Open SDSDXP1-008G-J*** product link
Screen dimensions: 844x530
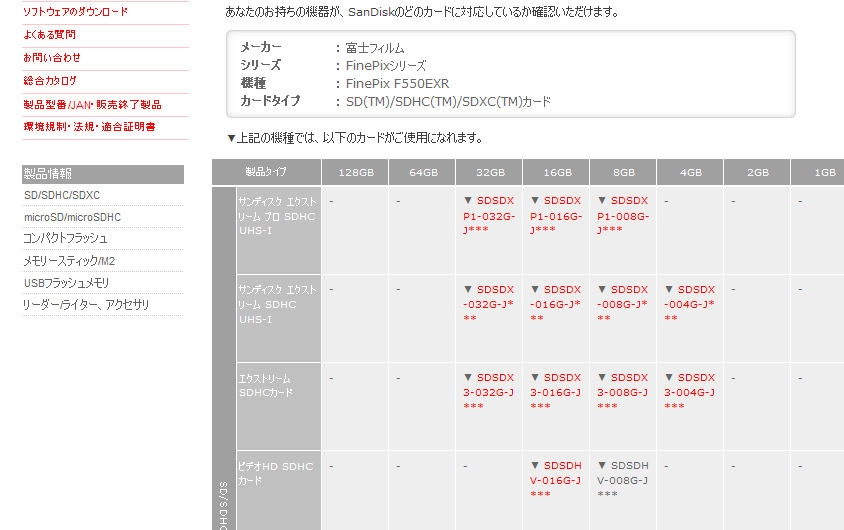point(623,215)
